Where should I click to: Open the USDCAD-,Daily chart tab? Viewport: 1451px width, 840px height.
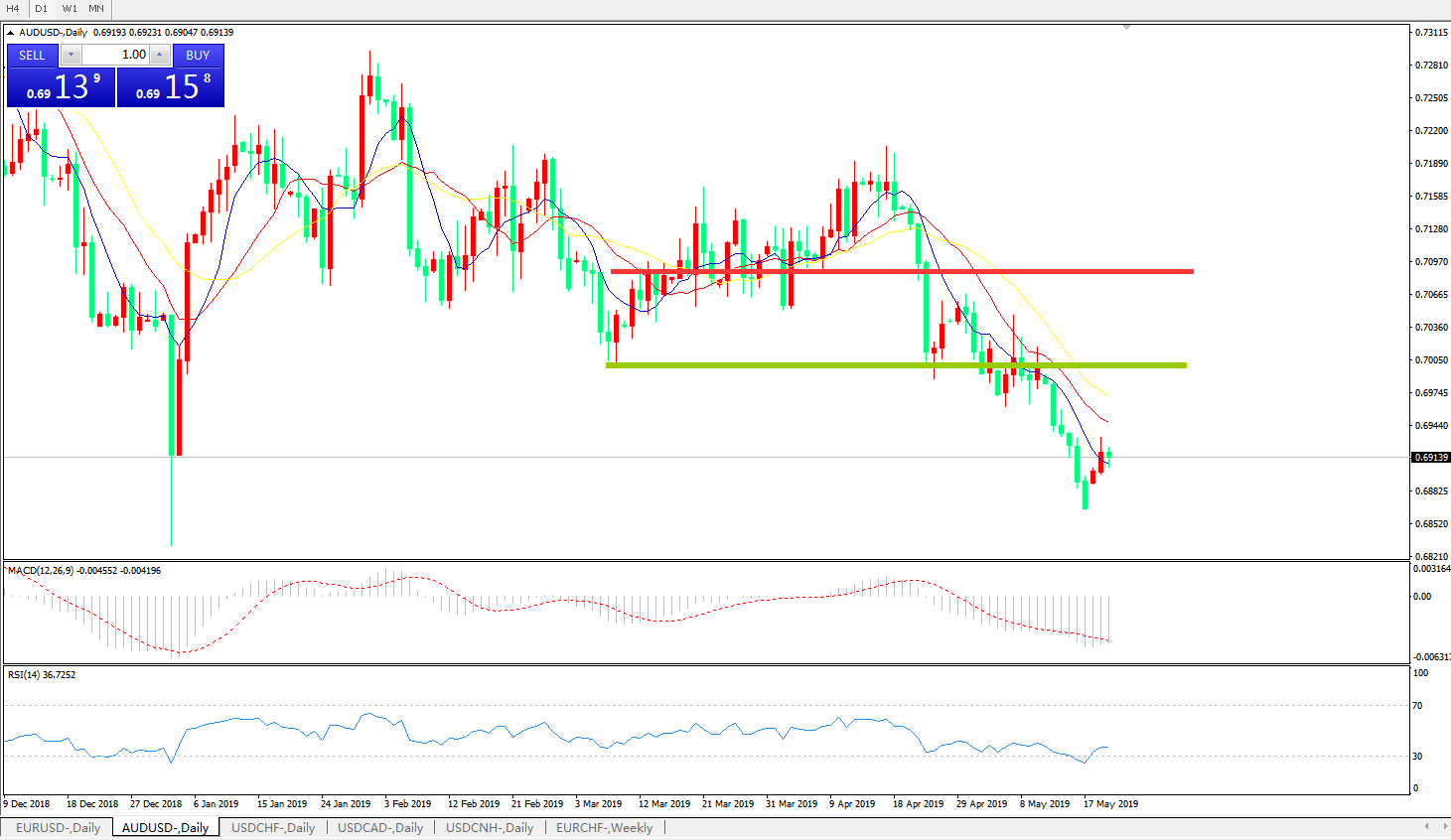[x=380, y=827]
